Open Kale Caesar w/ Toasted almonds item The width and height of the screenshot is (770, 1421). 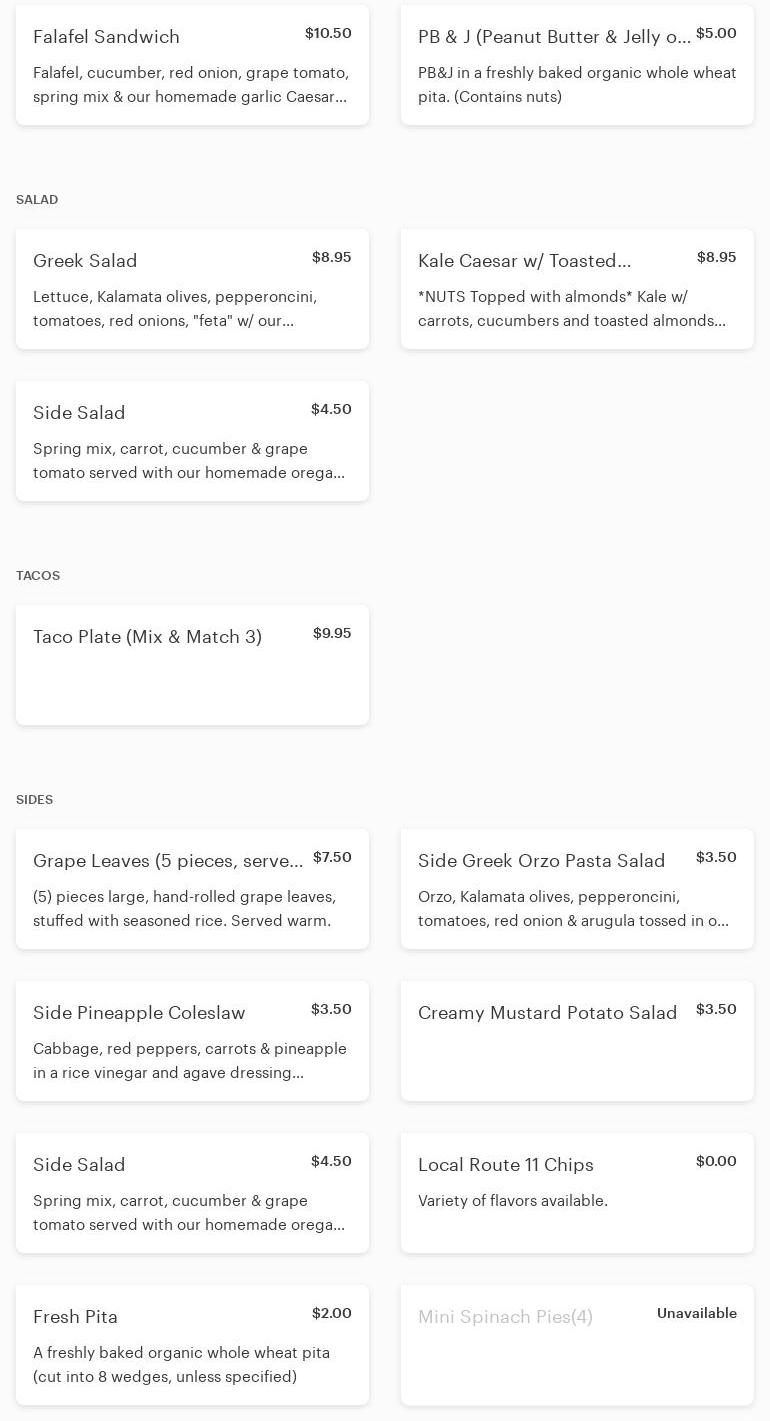pos(577,289)
